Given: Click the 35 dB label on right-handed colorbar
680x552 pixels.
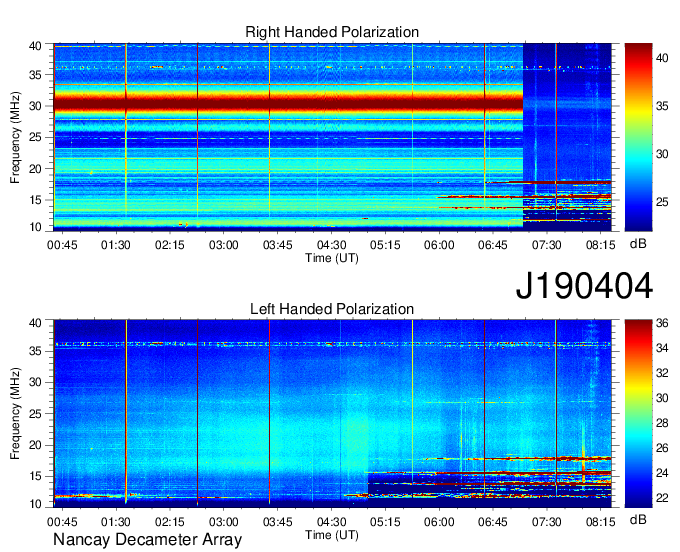Looking at the screenshot, I should (662, 106).
